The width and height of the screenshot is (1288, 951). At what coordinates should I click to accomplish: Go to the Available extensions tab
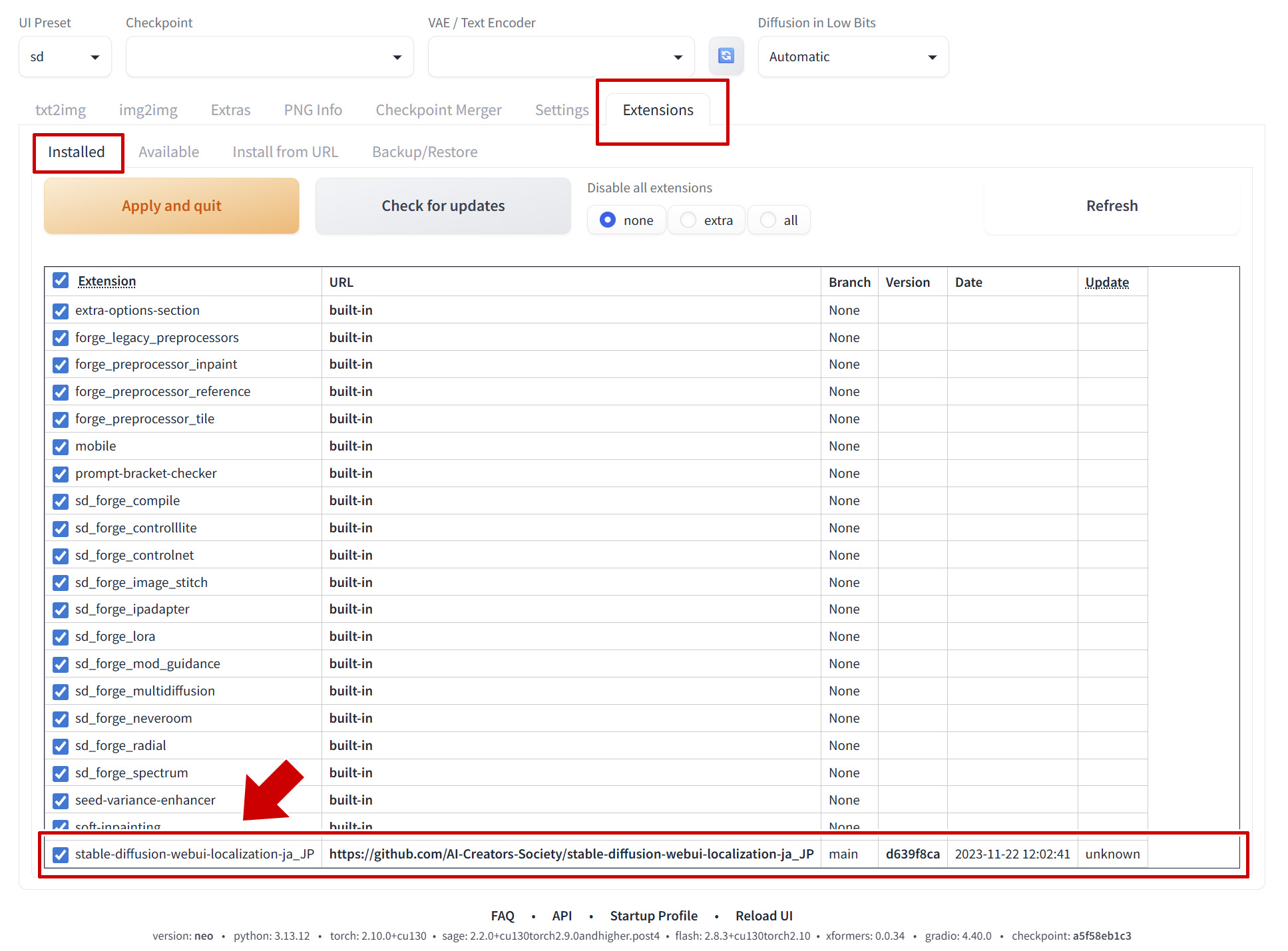(x=168, y=152)
